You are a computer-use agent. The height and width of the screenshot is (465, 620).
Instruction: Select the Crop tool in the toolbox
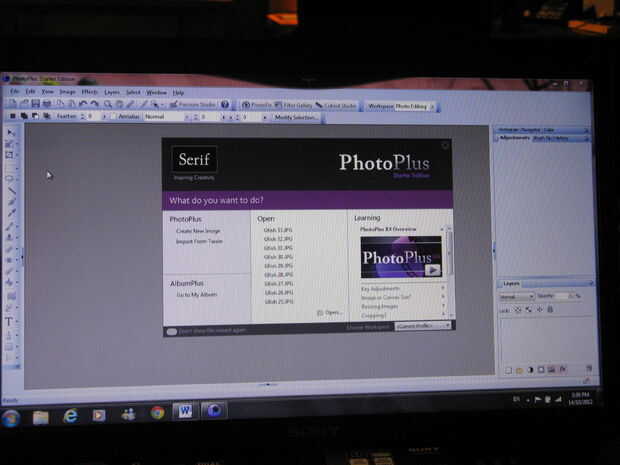9,155
